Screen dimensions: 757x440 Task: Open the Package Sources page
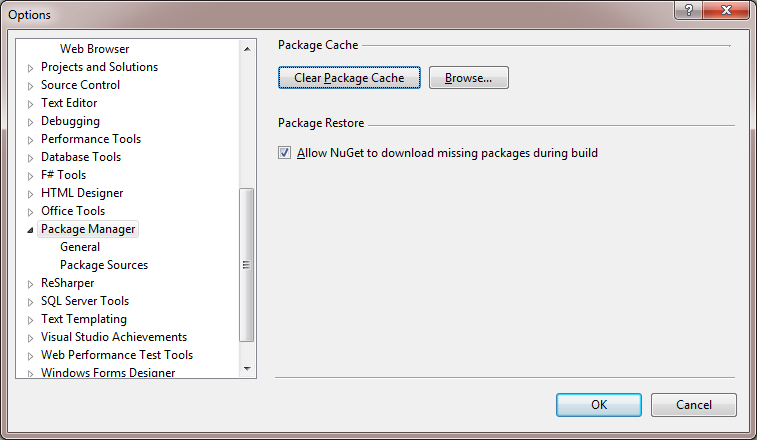coord(104,265)
